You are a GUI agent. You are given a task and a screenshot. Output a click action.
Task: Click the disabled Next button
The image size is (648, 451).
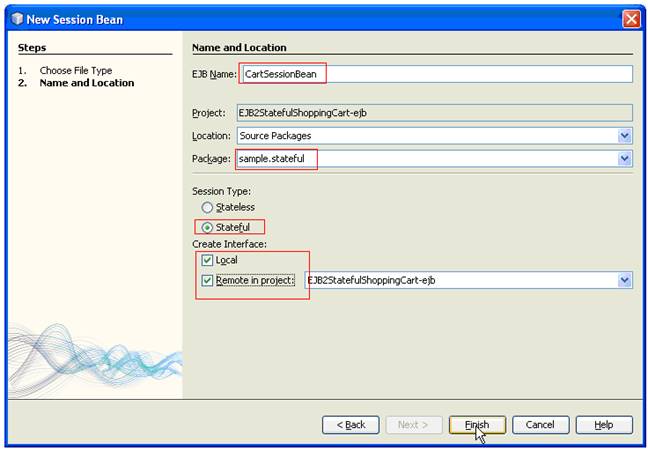coord(414,425)
